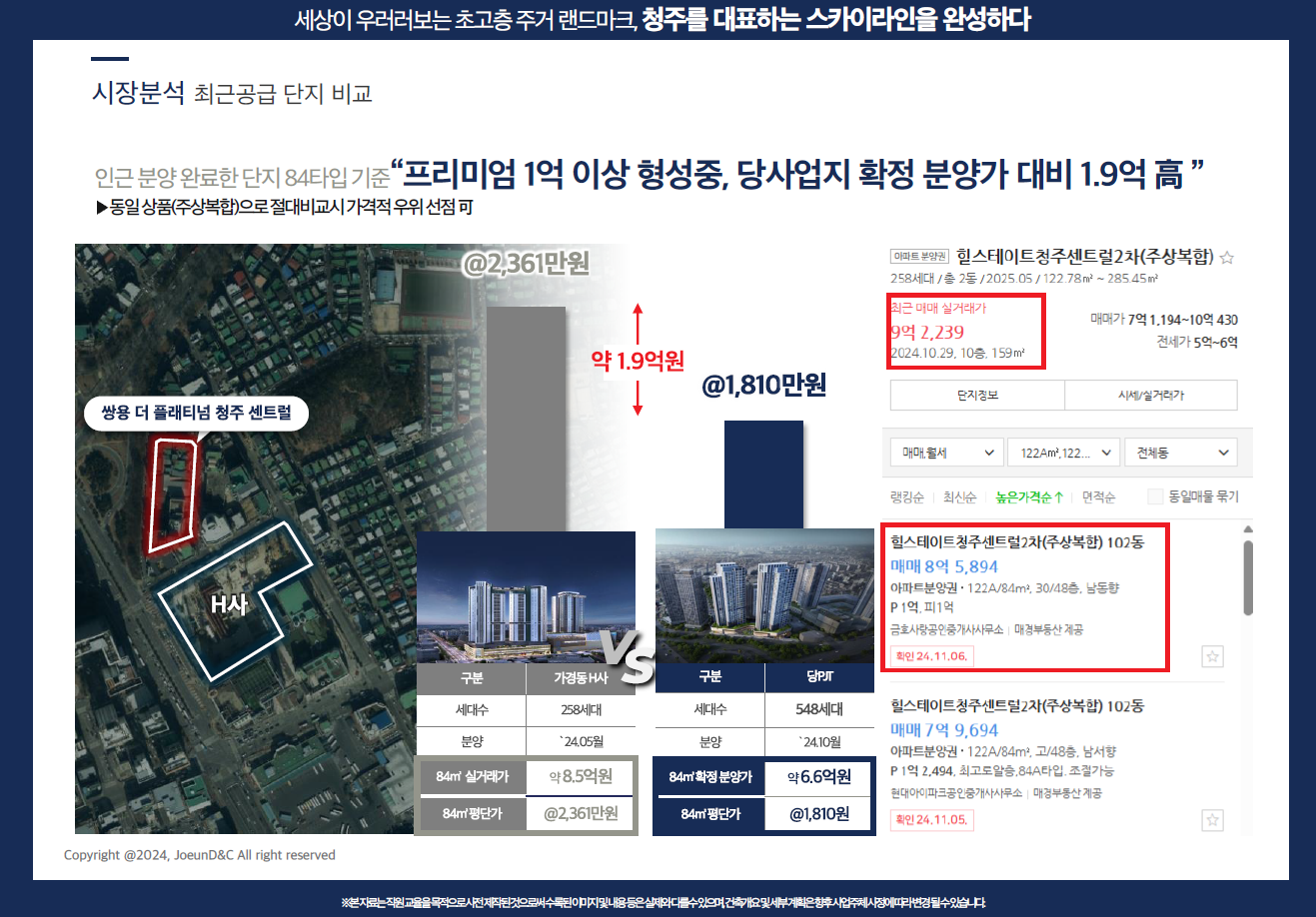
Task: Expand the 122Am² area filter dropdown
Action: pyautogui.click(x=1063, y=453)
